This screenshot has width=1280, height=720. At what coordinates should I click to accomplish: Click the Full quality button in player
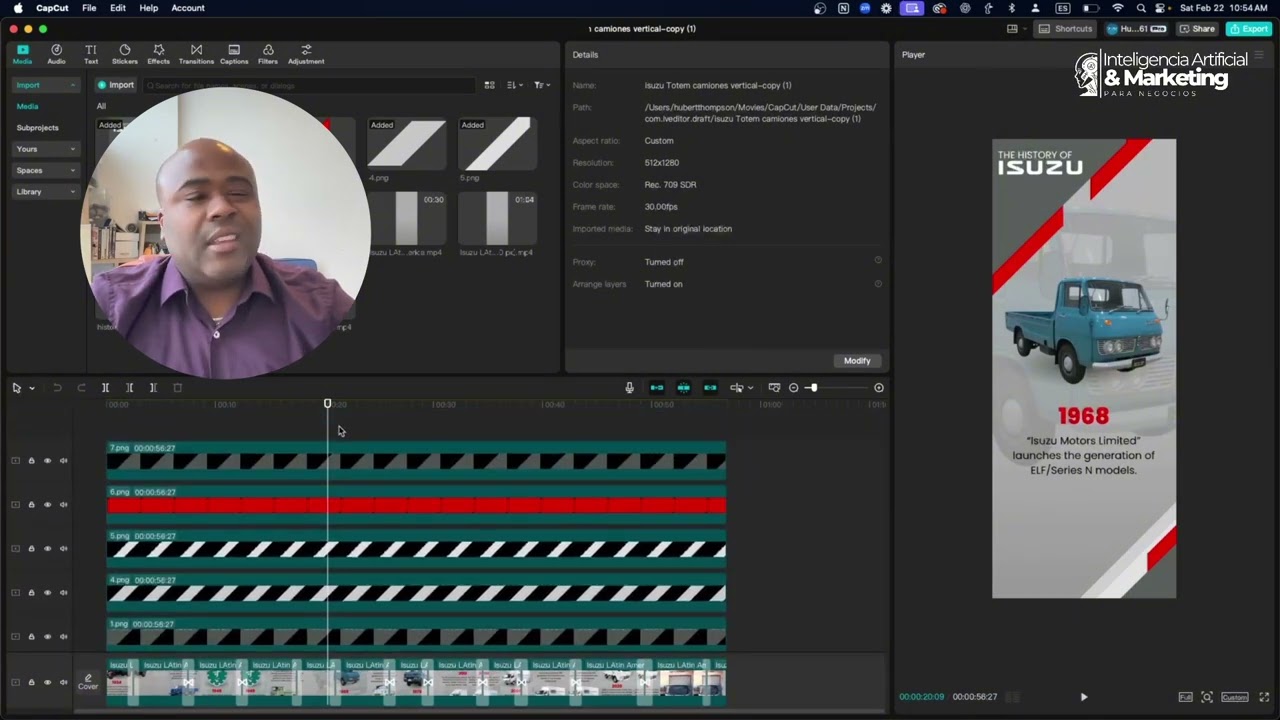tap(1185, 697)
